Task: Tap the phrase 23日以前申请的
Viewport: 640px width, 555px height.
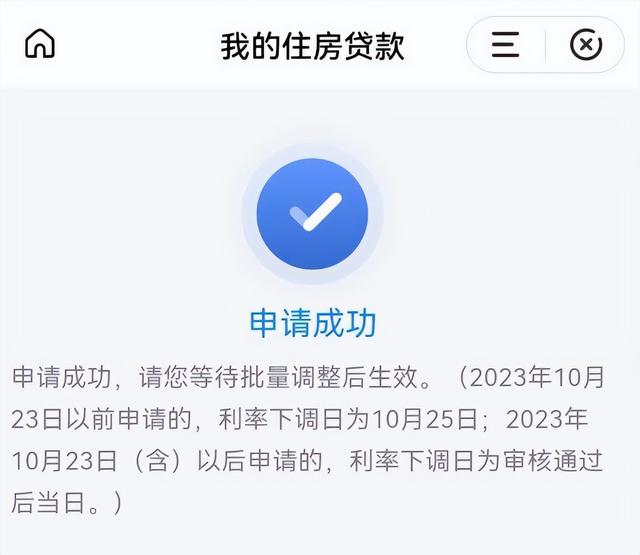Action: (101, 419)
